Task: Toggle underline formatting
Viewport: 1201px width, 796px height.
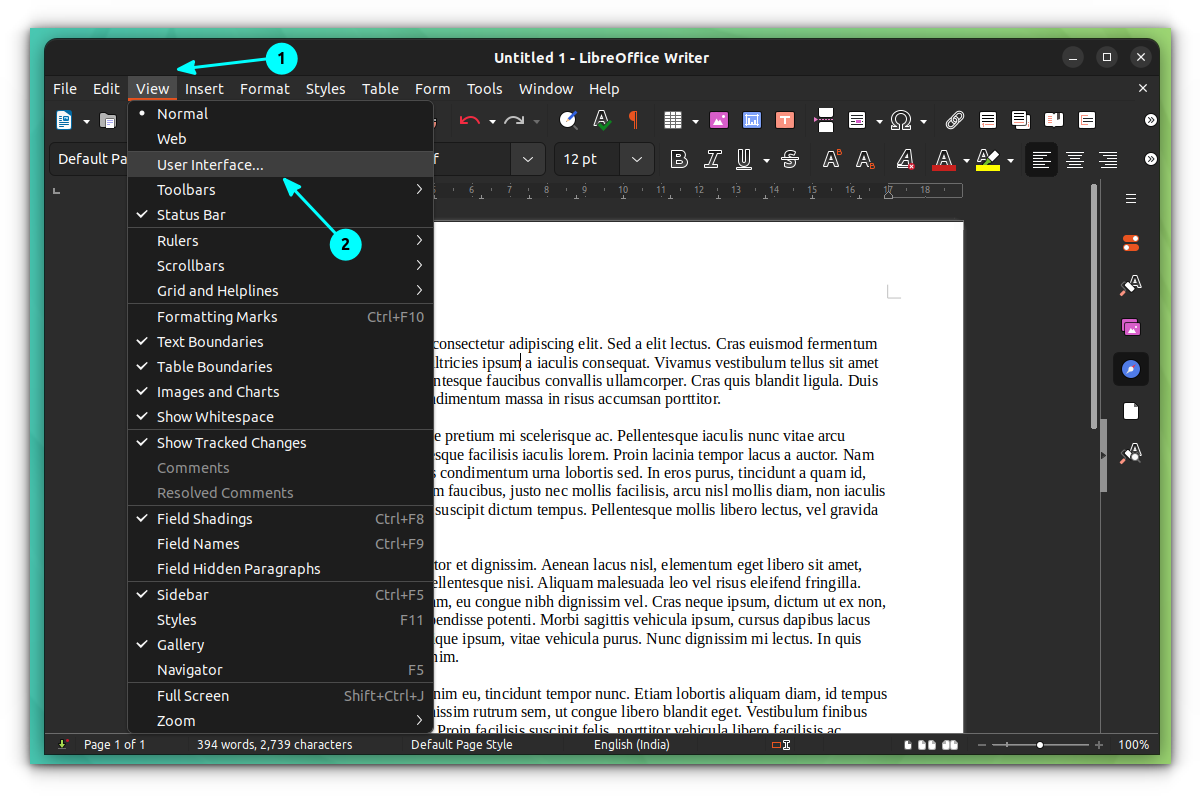Action: [745, 159]
